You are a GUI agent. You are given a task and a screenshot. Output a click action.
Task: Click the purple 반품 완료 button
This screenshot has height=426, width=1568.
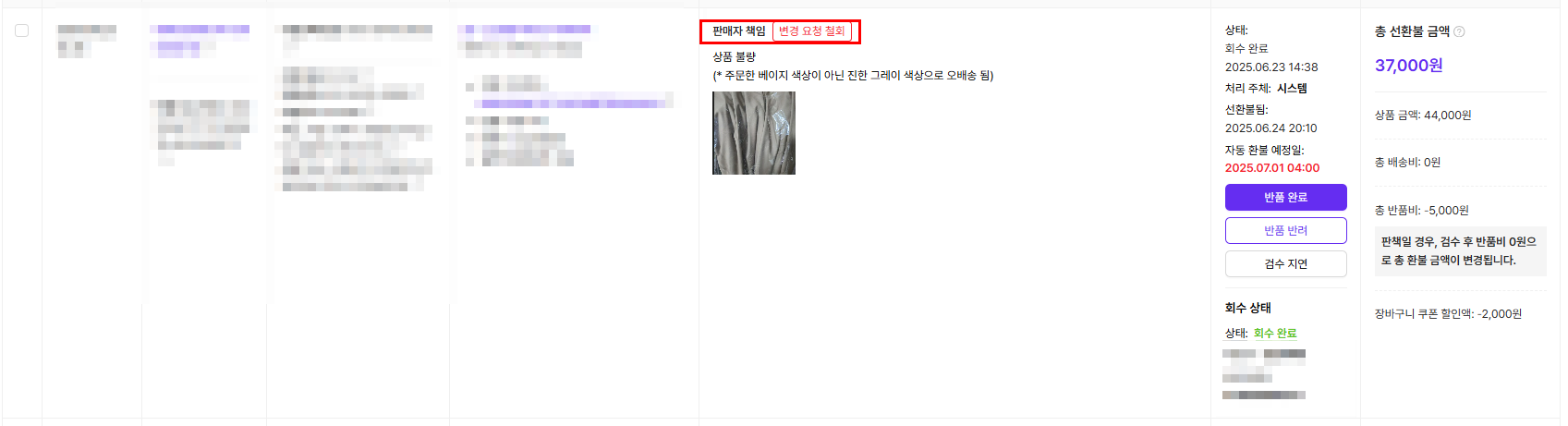(x=1285, y=197)
